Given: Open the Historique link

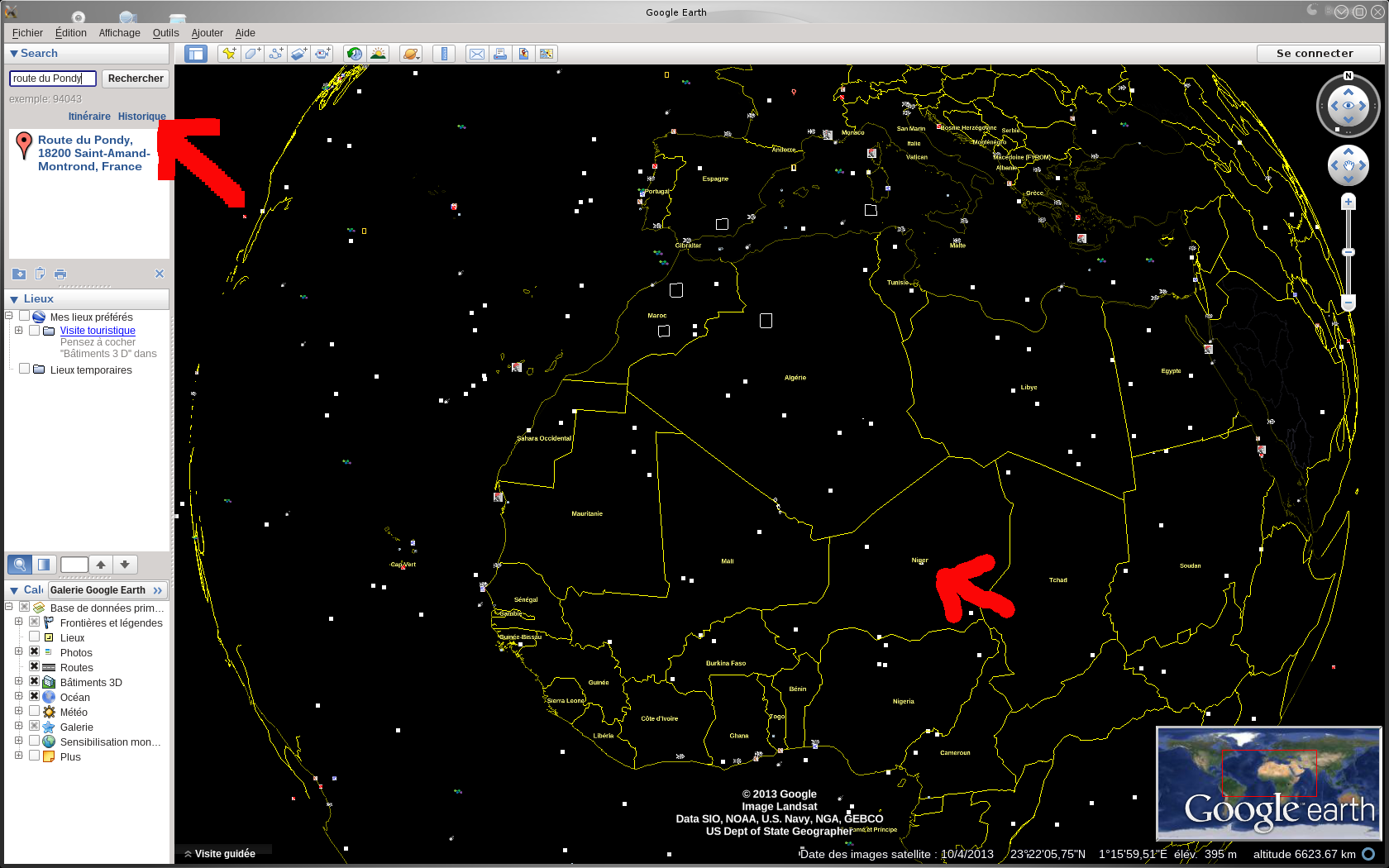Looking at the screenshot, I should coord(142,117).
